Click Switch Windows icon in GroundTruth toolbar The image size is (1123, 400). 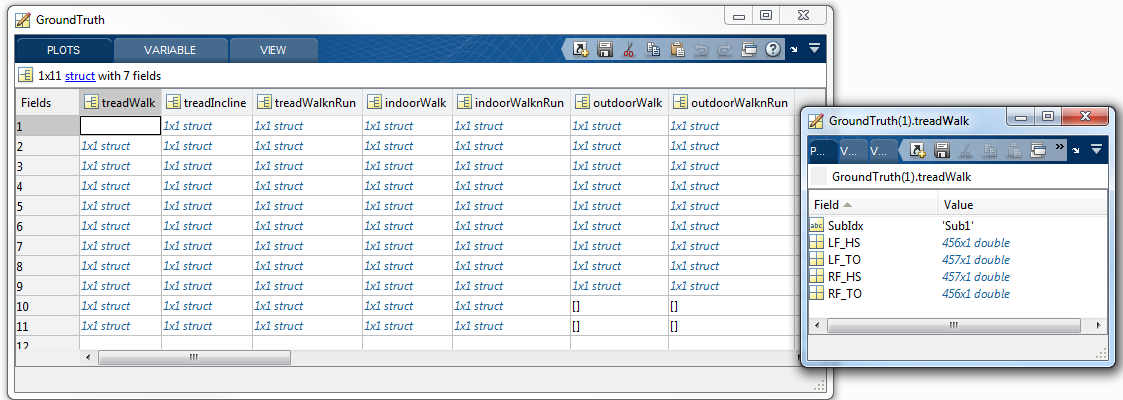tap(748, 49)
